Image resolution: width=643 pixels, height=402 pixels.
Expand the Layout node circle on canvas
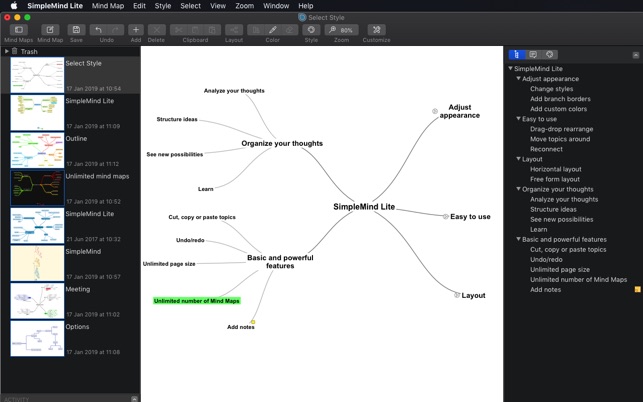[457, 295]
